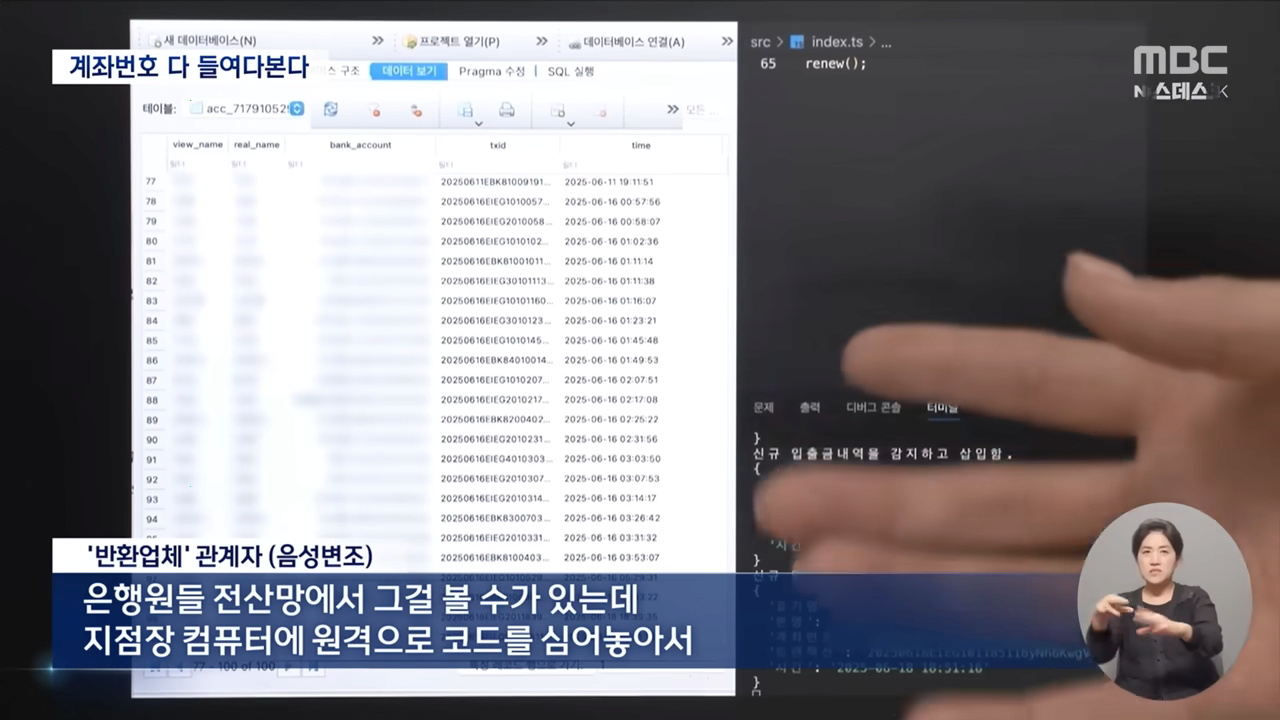
Task: Expand the save table dropdown arrow
Action: tap(478, 124)
